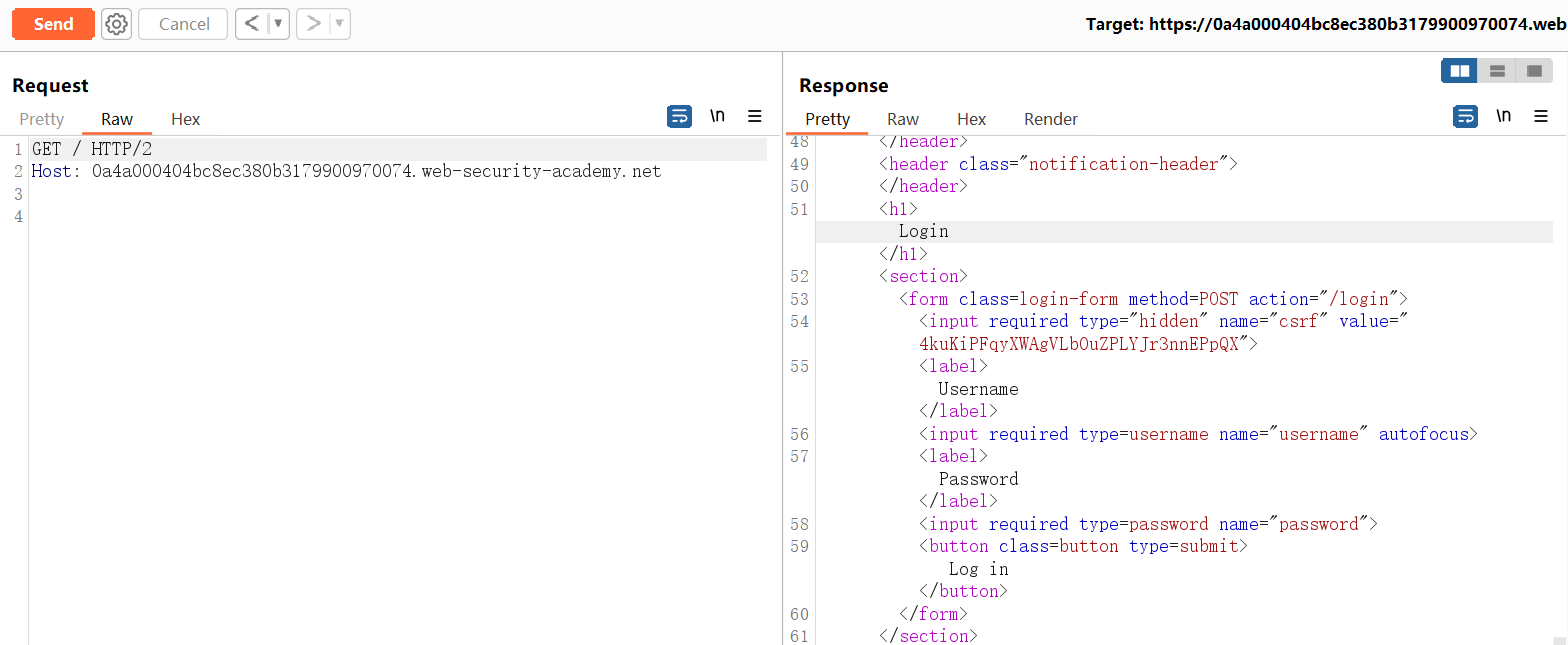Switch Response view to the Raw tab
Screen dimensions: 1568x645
pos(902,119)
